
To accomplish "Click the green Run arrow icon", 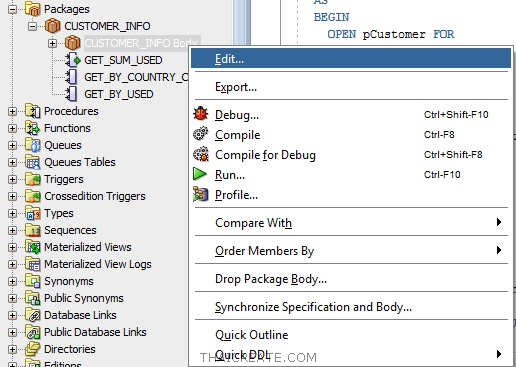I will (200, 174).
